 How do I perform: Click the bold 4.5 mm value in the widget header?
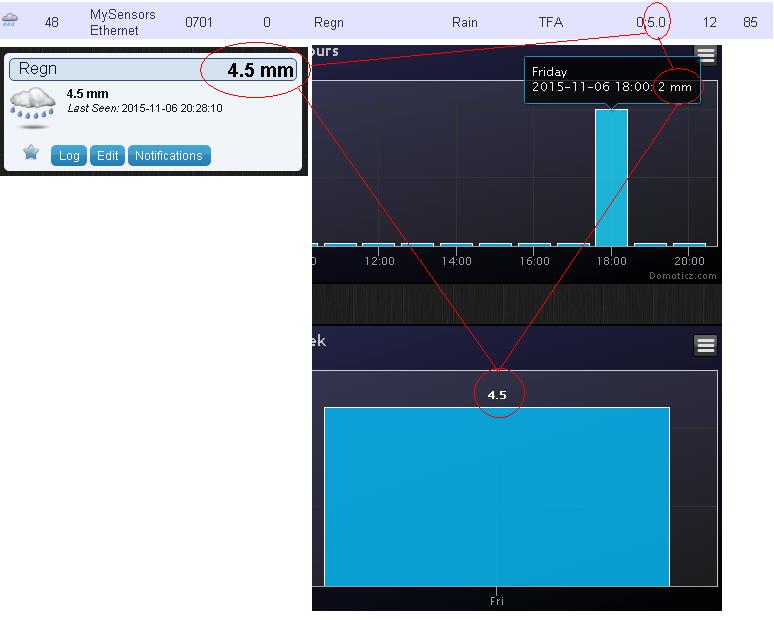[x=261, y=70]
